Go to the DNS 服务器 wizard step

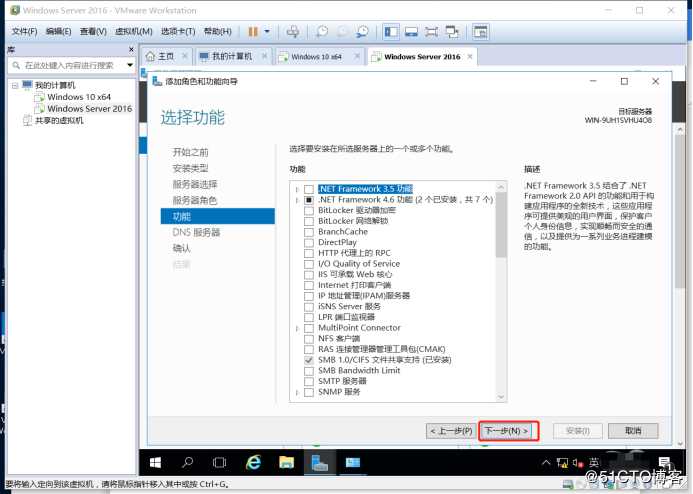pyautogui.click(x=196, y=232)
